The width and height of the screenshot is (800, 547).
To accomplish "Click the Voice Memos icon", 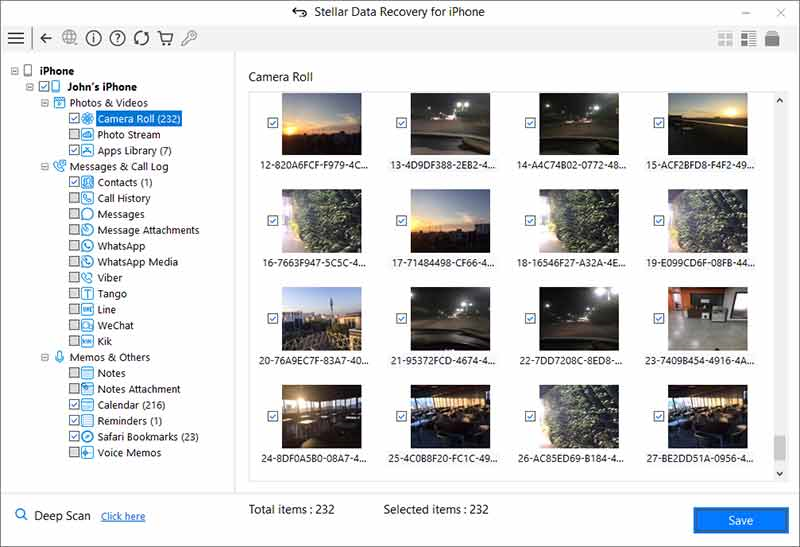I will coord(88,452).
